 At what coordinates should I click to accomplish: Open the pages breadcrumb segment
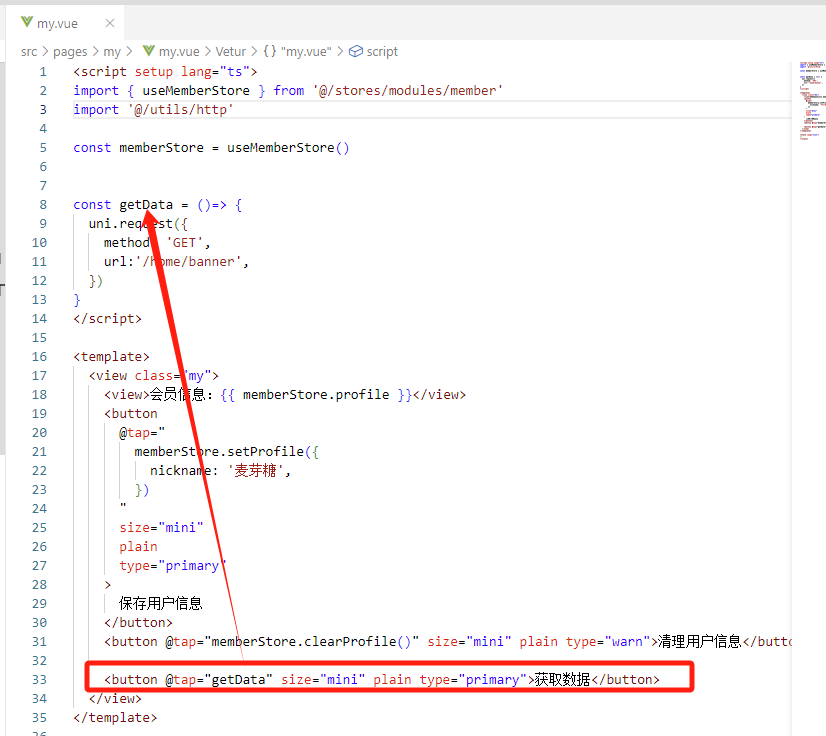tap(70, 52)
